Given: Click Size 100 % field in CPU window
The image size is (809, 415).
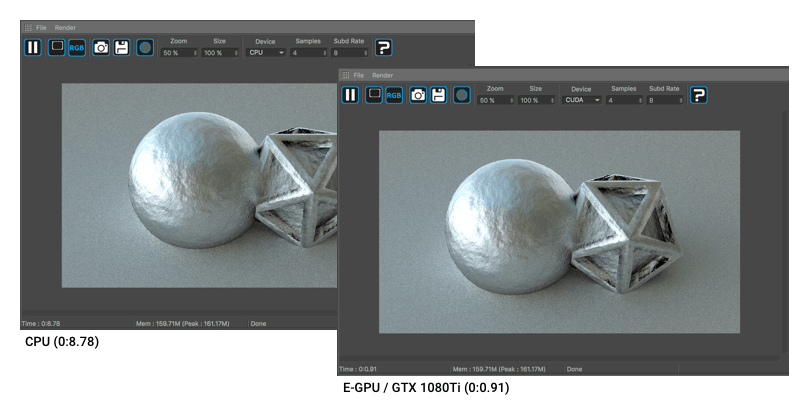Looking at the screenshot, I should tap(220, 53).
